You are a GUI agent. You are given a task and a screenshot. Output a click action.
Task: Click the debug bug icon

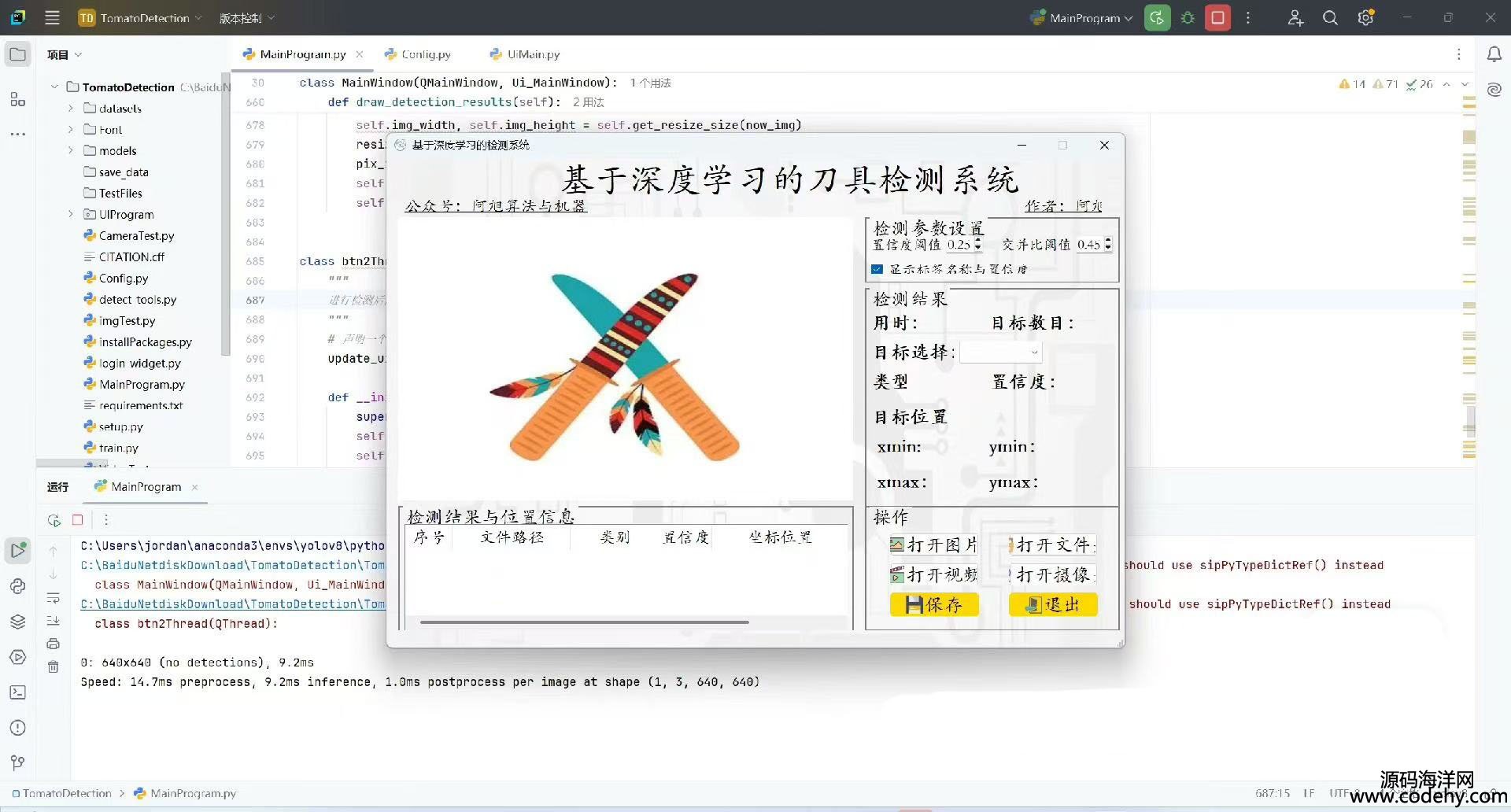pos(1188,18)
